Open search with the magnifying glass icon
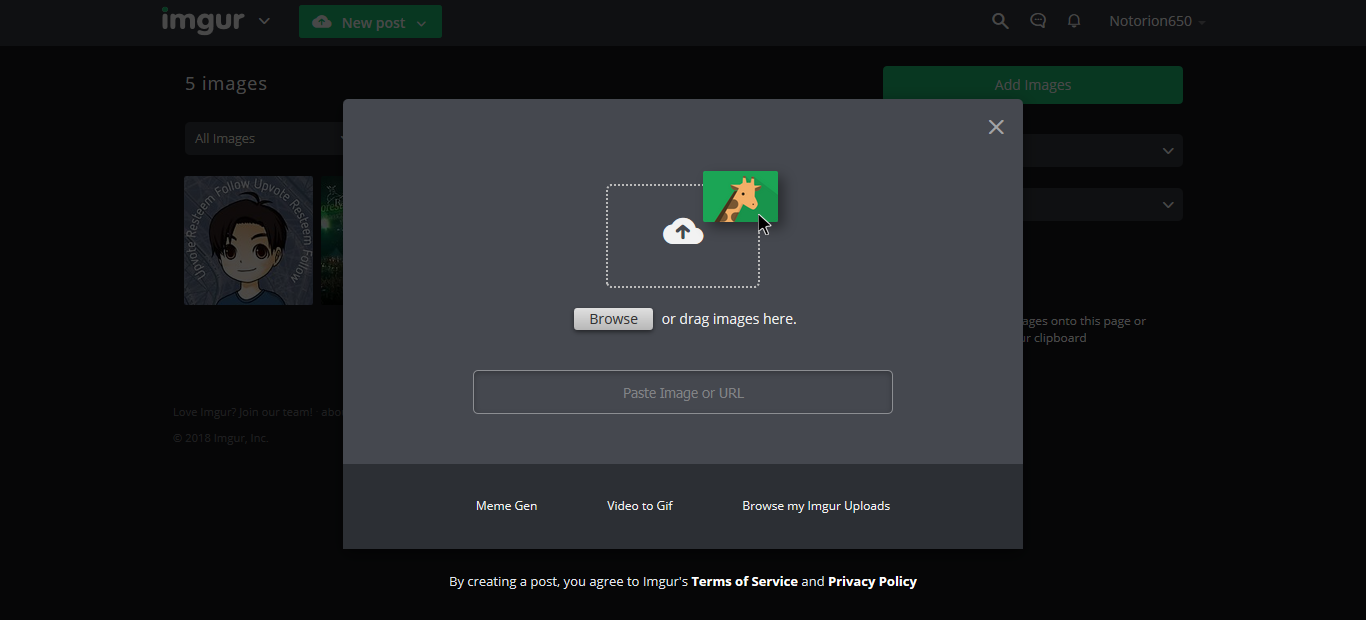This screenshot has height=620, width=1366. [x=1000, y=20]
